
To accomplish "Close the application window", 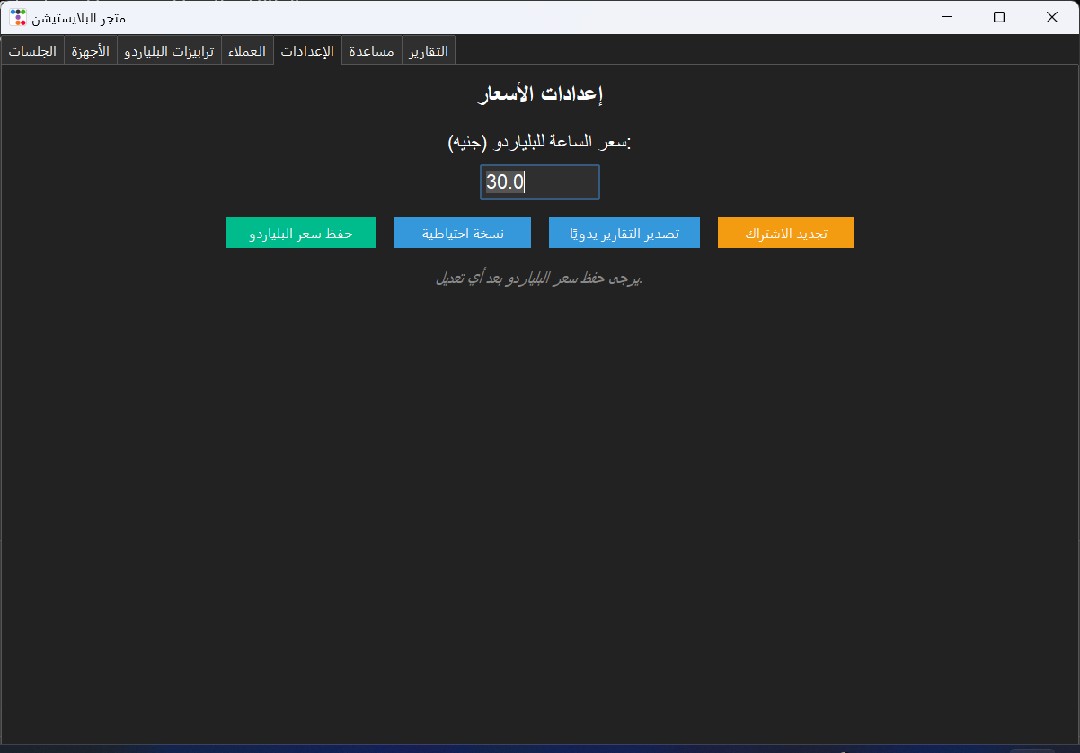I will tap(1052, 17).
